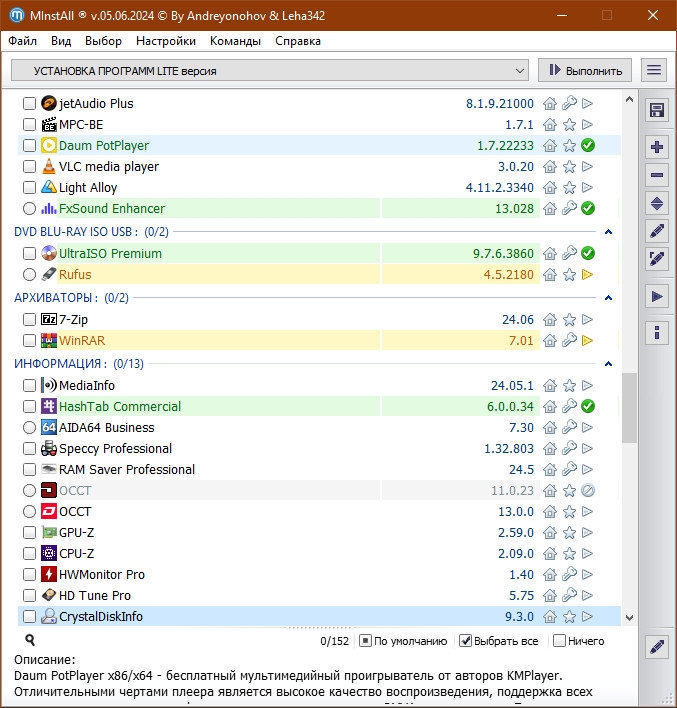Collapse the DVD BLU-RAY ISO USB section
This screenshot has height=708, width=677.
[608, 232]
